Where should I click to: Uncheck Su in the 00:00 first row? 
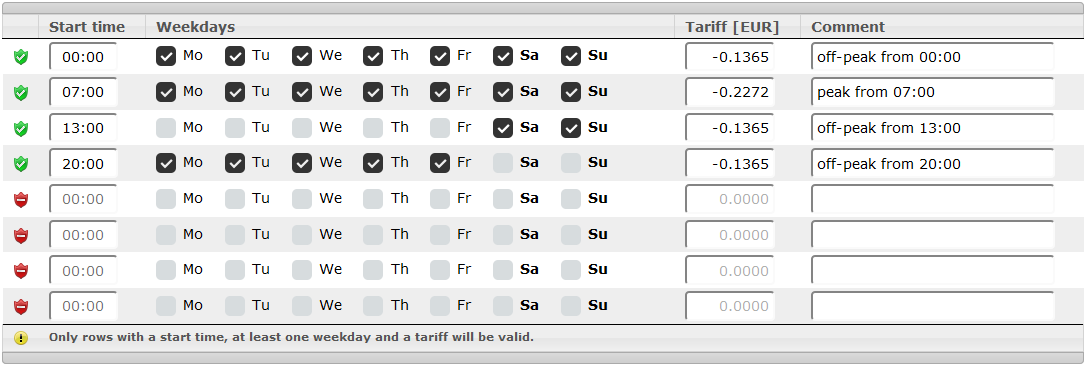coord(571,56)
